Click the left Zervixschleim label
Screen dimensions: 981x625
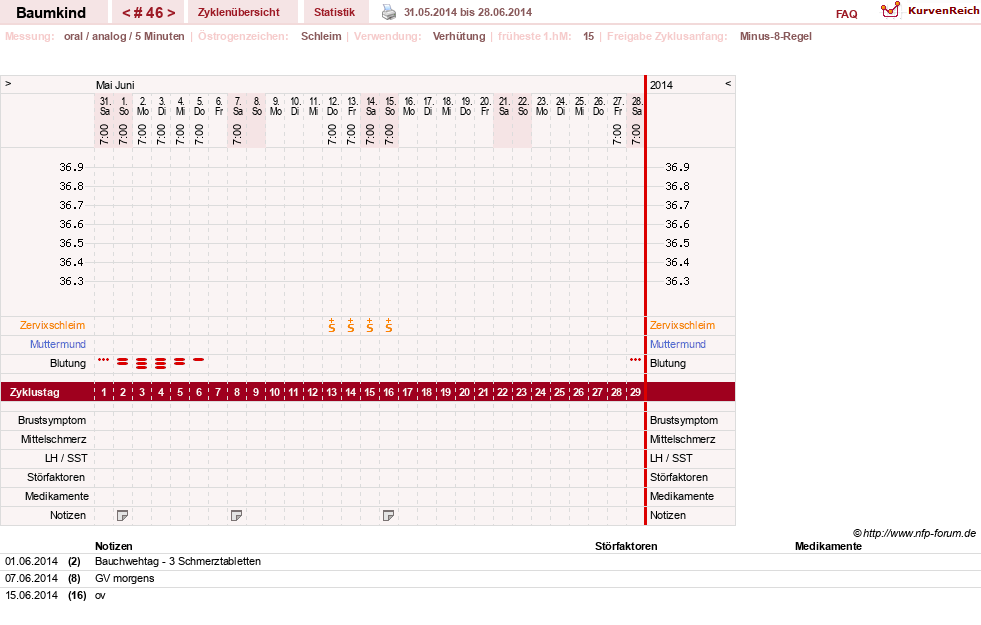(53, 325)
